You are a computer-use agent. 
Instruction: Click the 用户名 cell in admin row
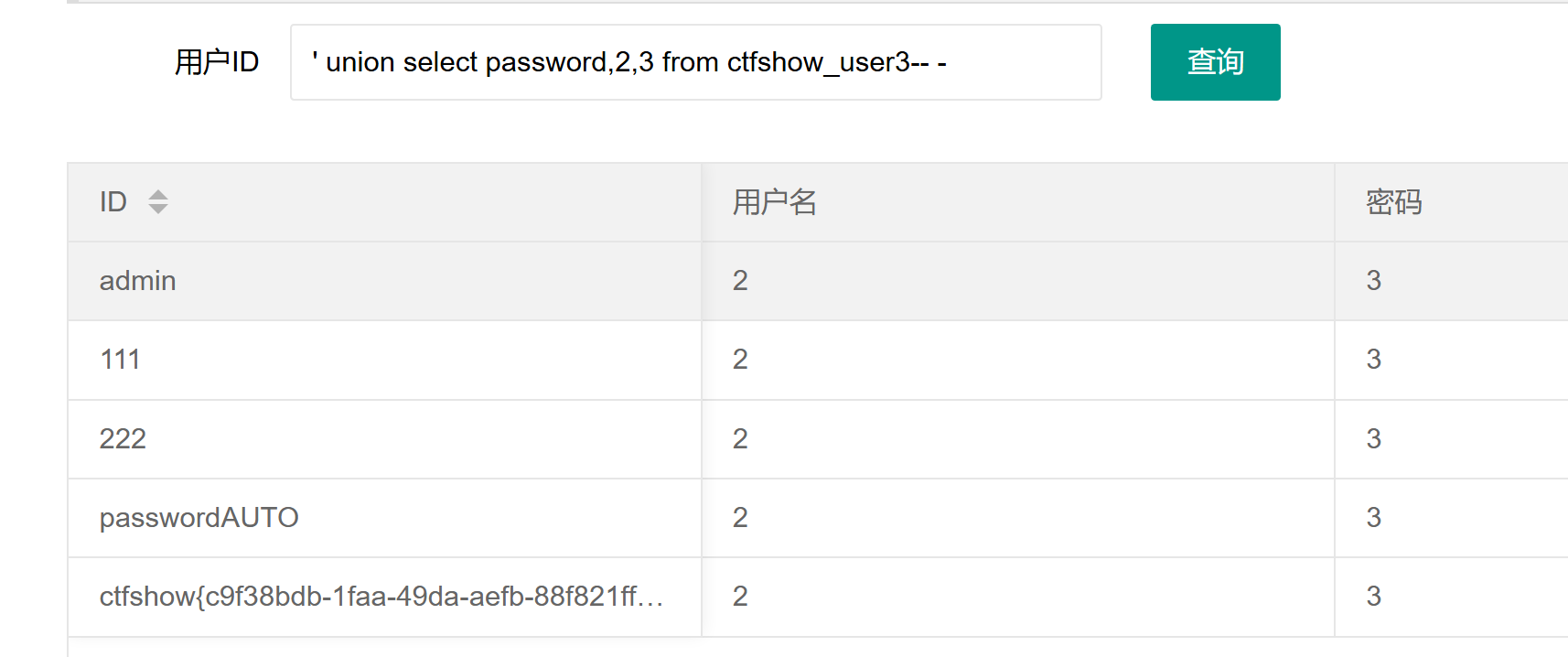[740, 281]
